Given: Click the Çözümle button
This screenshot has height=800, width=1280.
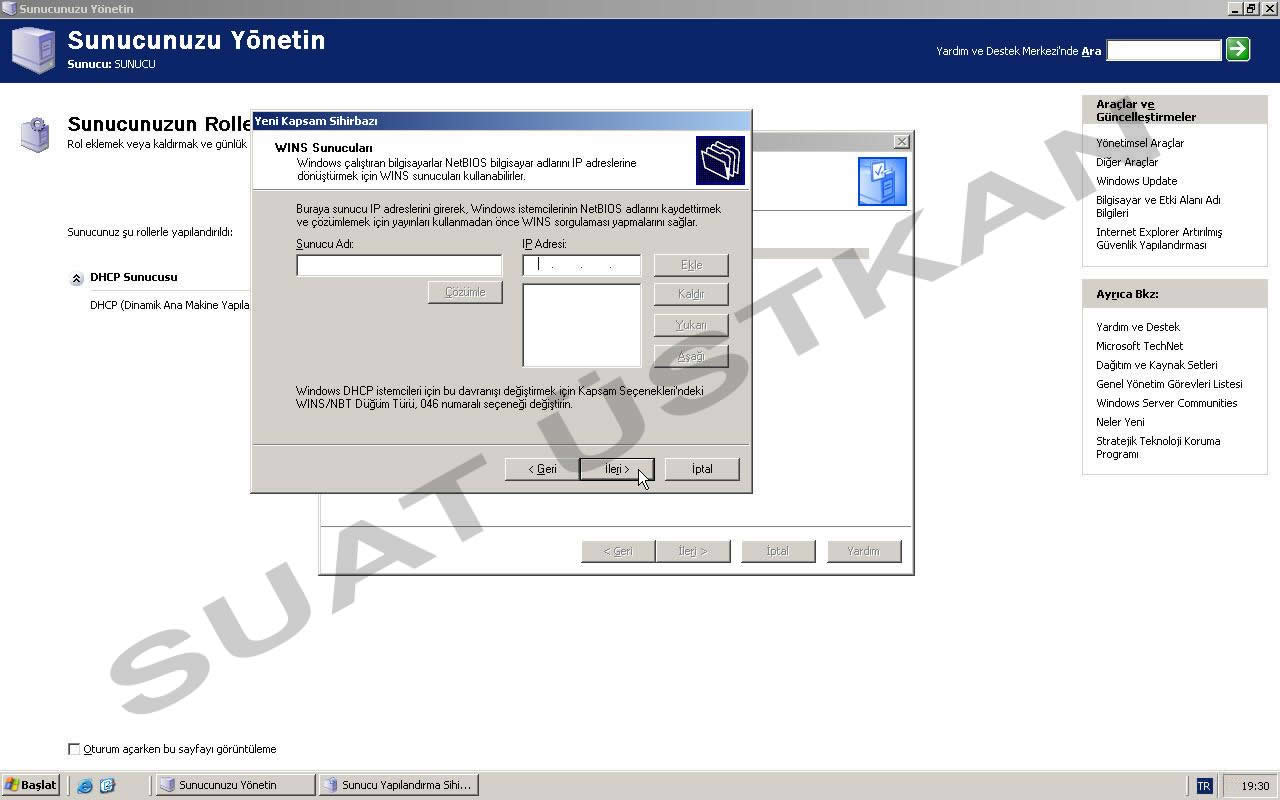Looking at the screenshot, I should 465,292.
